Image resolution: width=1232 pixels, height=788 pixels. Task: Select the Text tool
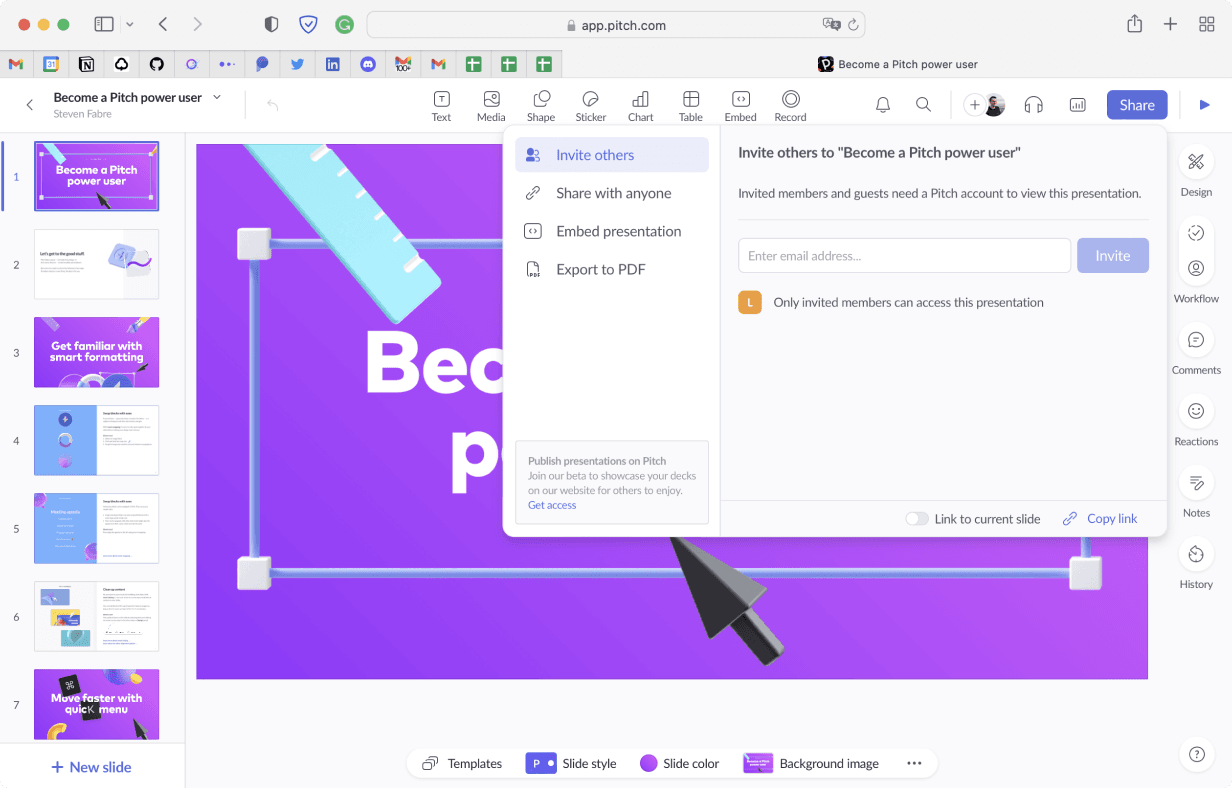[x=441, y=104]
